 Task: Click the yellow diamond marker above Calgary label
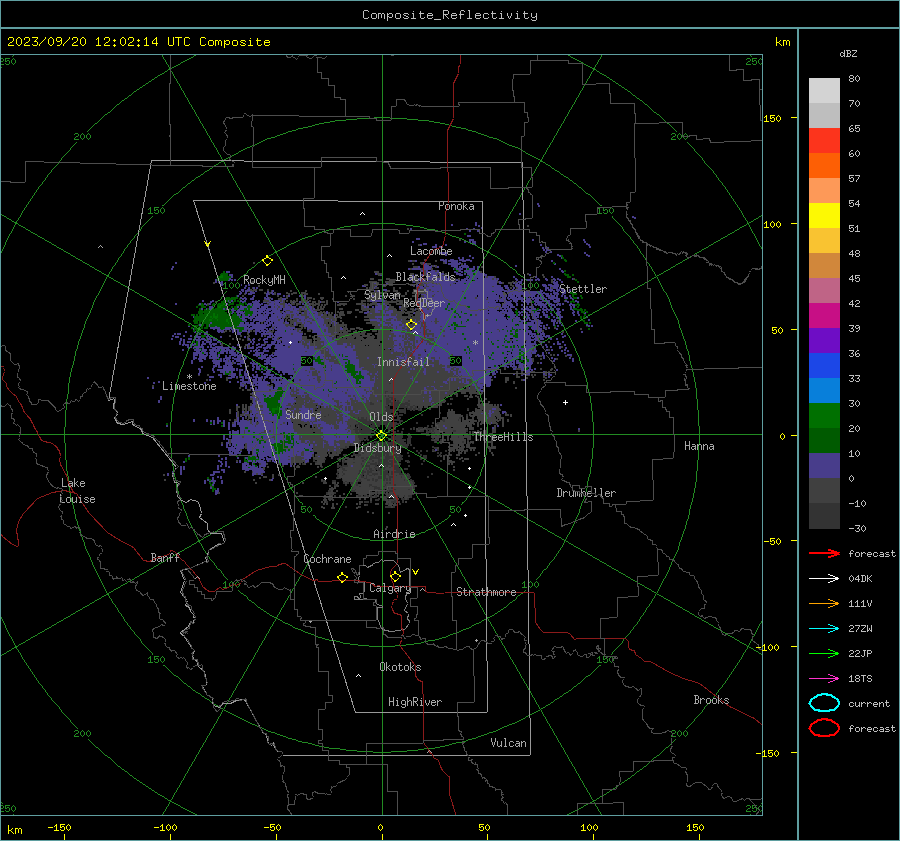point(395,576)
